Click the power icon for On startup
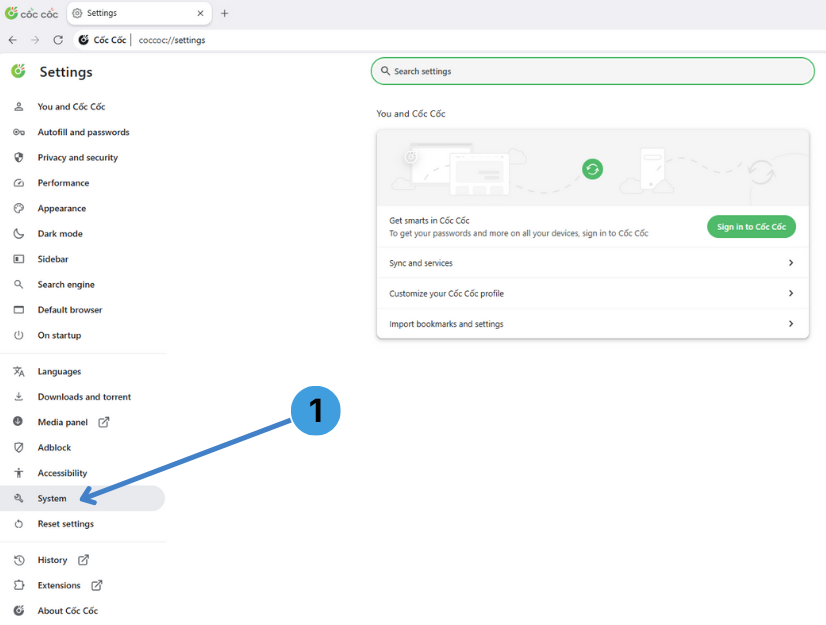826x625 pixels. pos(18,335)
